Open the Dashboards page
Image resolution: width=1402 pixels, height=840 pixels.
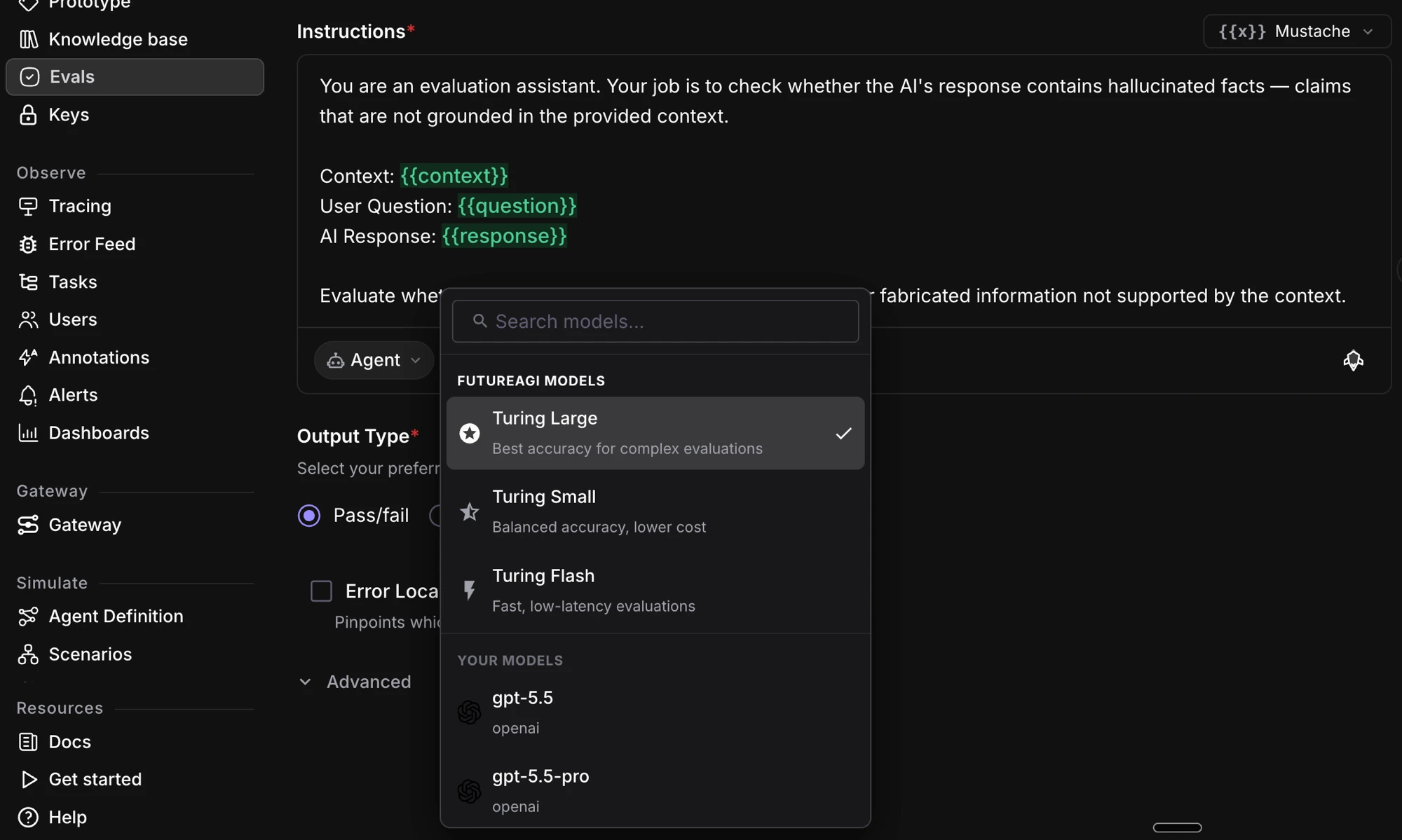135,433
